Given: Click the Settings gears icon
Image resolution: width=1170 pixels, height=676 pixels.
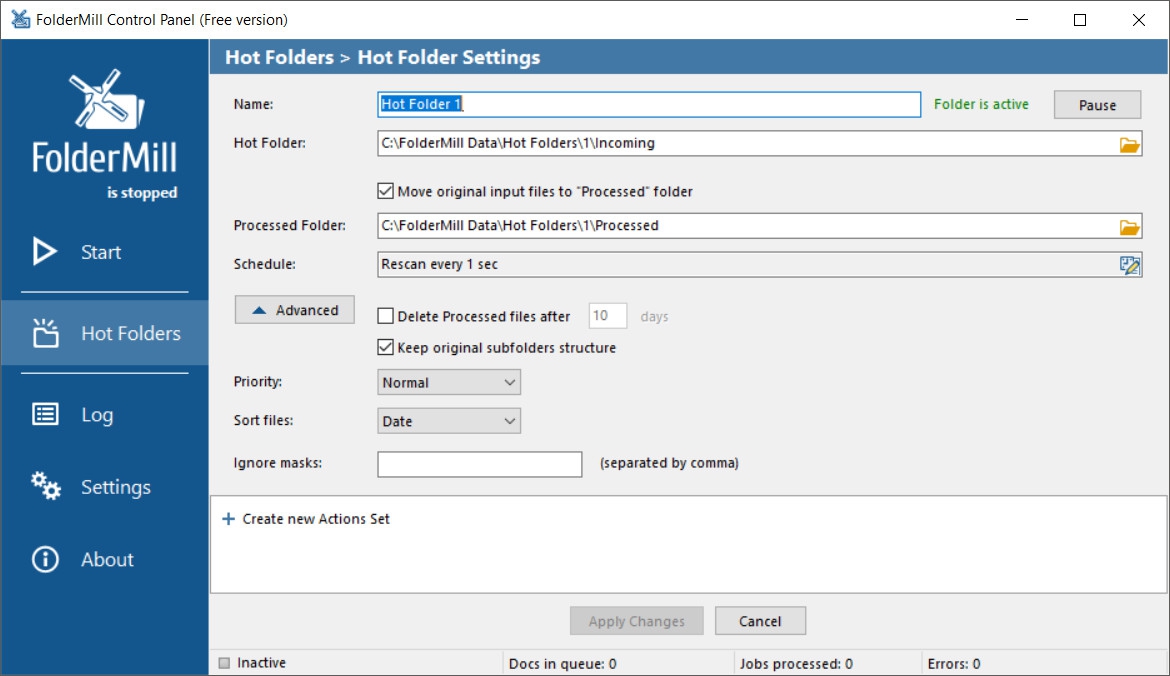Looking at the screenshot, I should (x=45, y=487).
